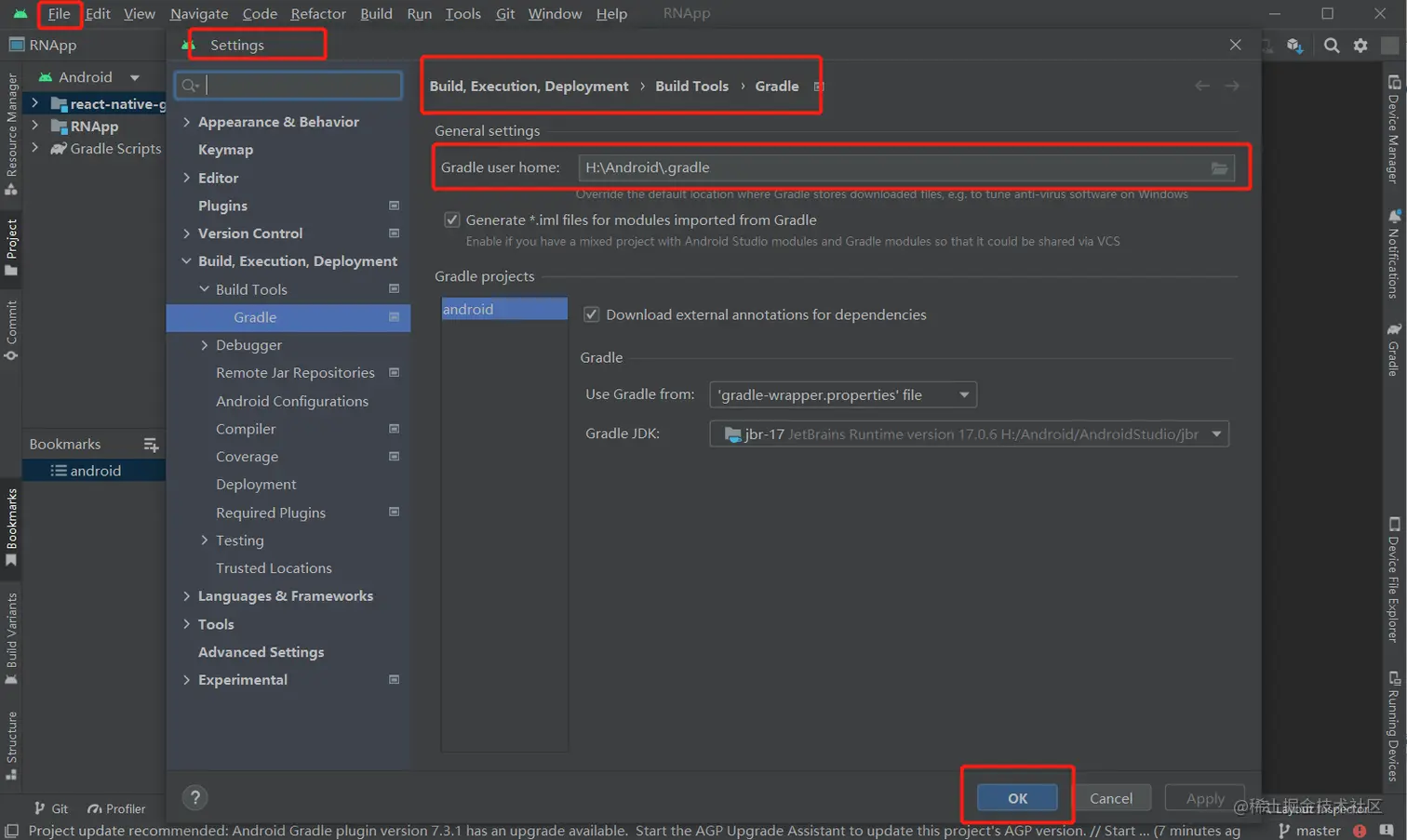Expand Appearance & Behavior settings
The width and height of the screenshot is (1407, 840).
186,122
